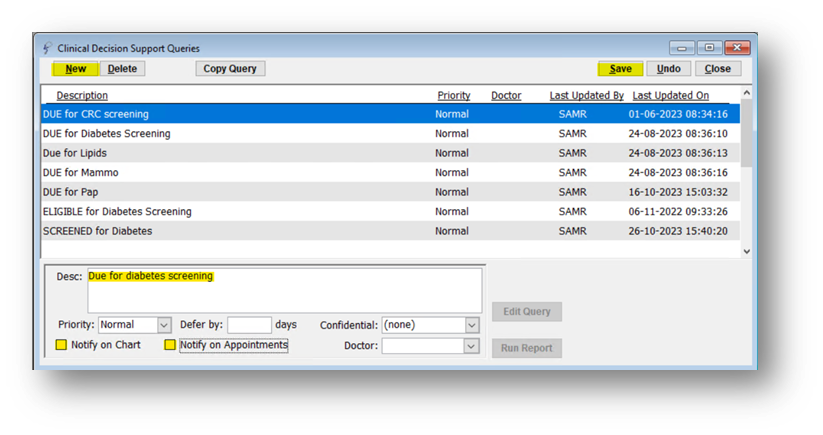823x435 pixels.
Task: Sort list by Last Updated By header
Action: pos(586,96)
